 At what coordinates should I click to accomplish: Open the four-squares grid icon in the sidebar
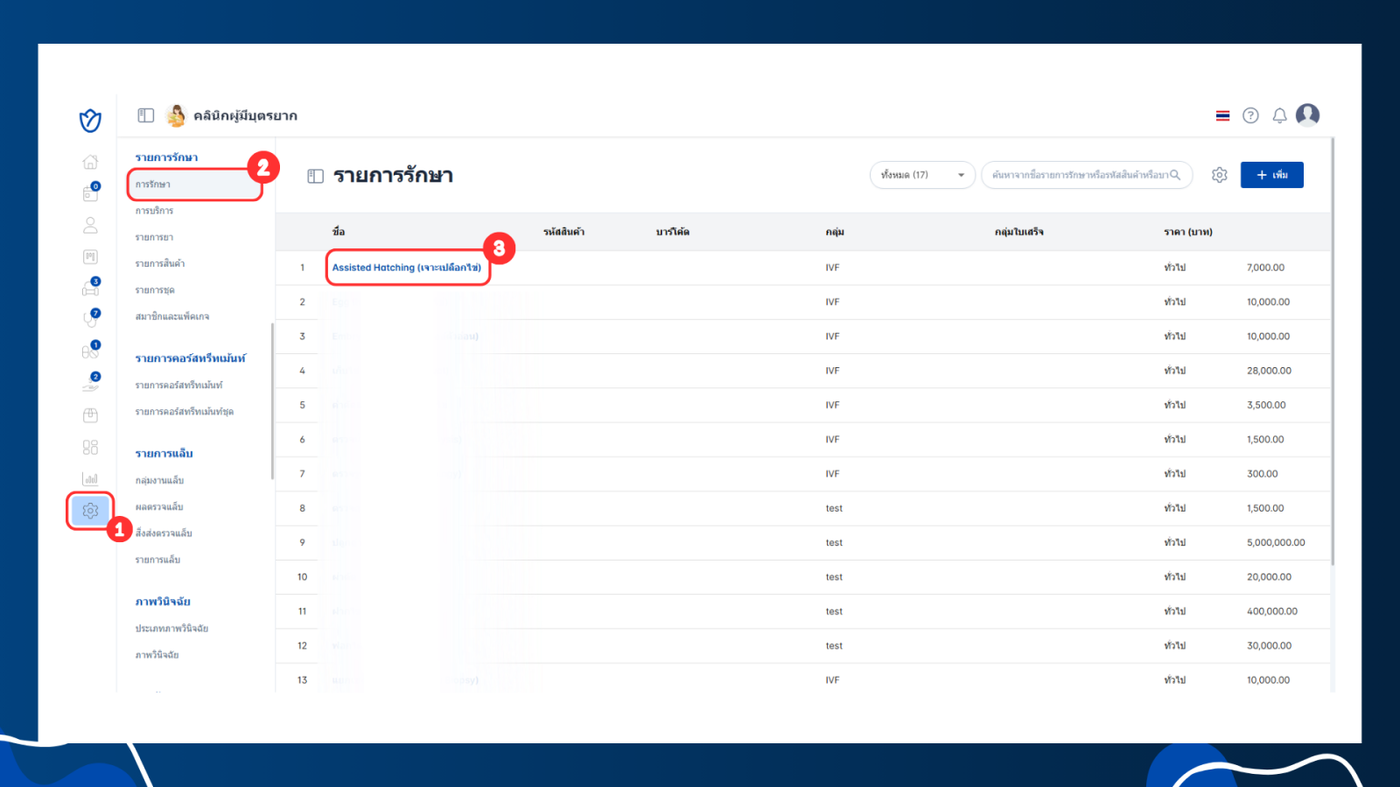coord(90,447)
